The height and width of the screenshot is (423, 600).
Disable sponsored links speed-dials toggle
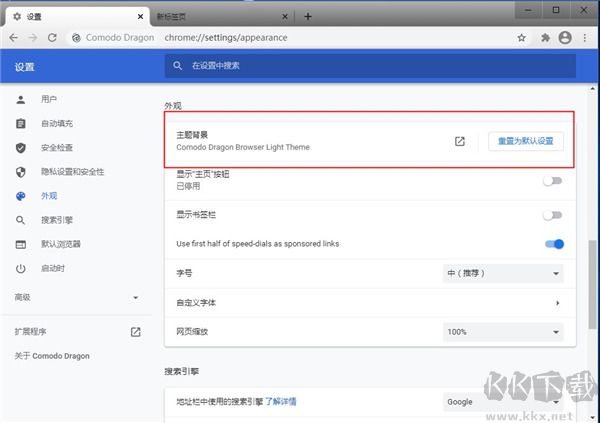pyautogui.click(x=554, y=244)
